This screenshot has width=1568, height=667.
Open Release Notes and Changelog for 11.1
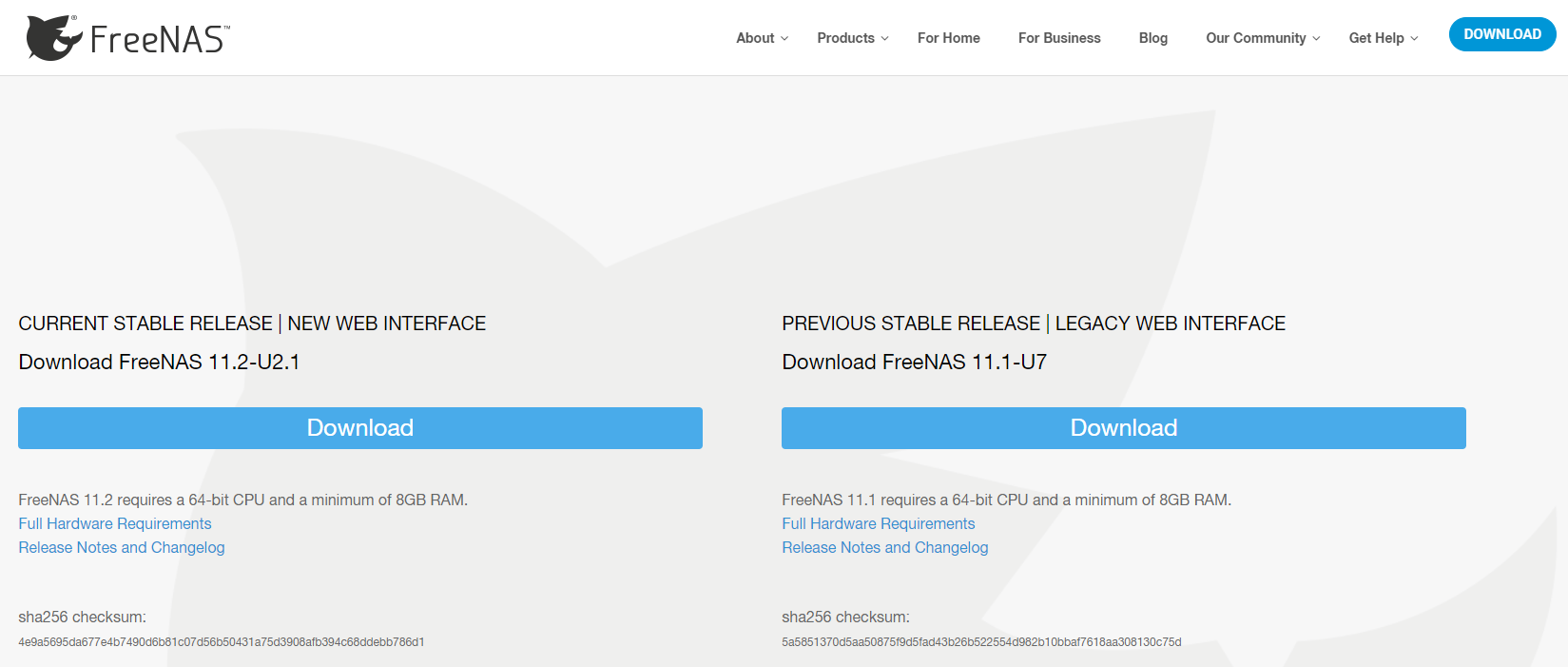click(884, 547)
